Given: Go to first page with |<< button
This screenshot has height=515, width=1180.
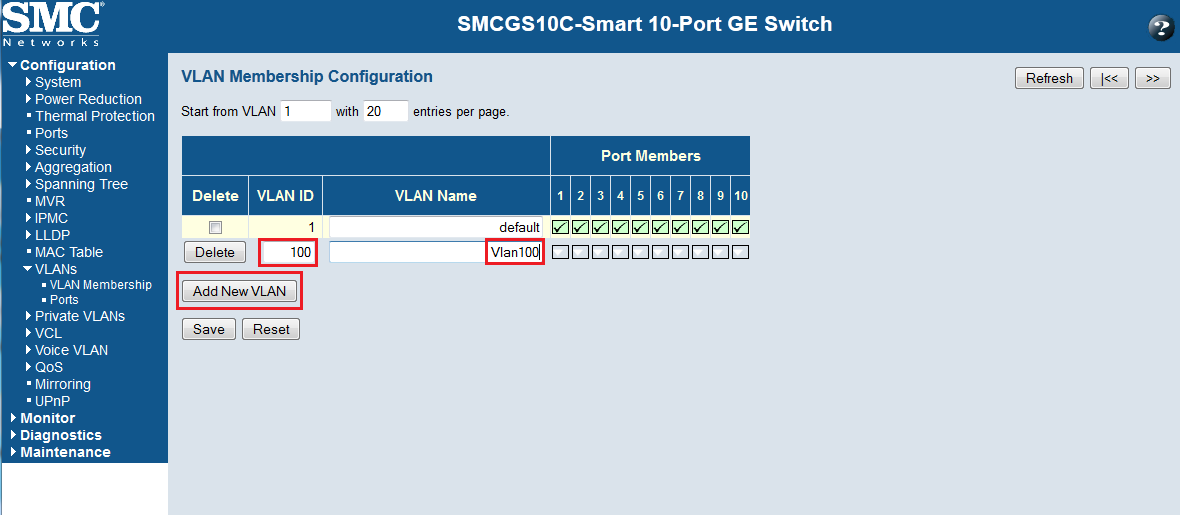Looking at the screenshot, I should 1109,79.
